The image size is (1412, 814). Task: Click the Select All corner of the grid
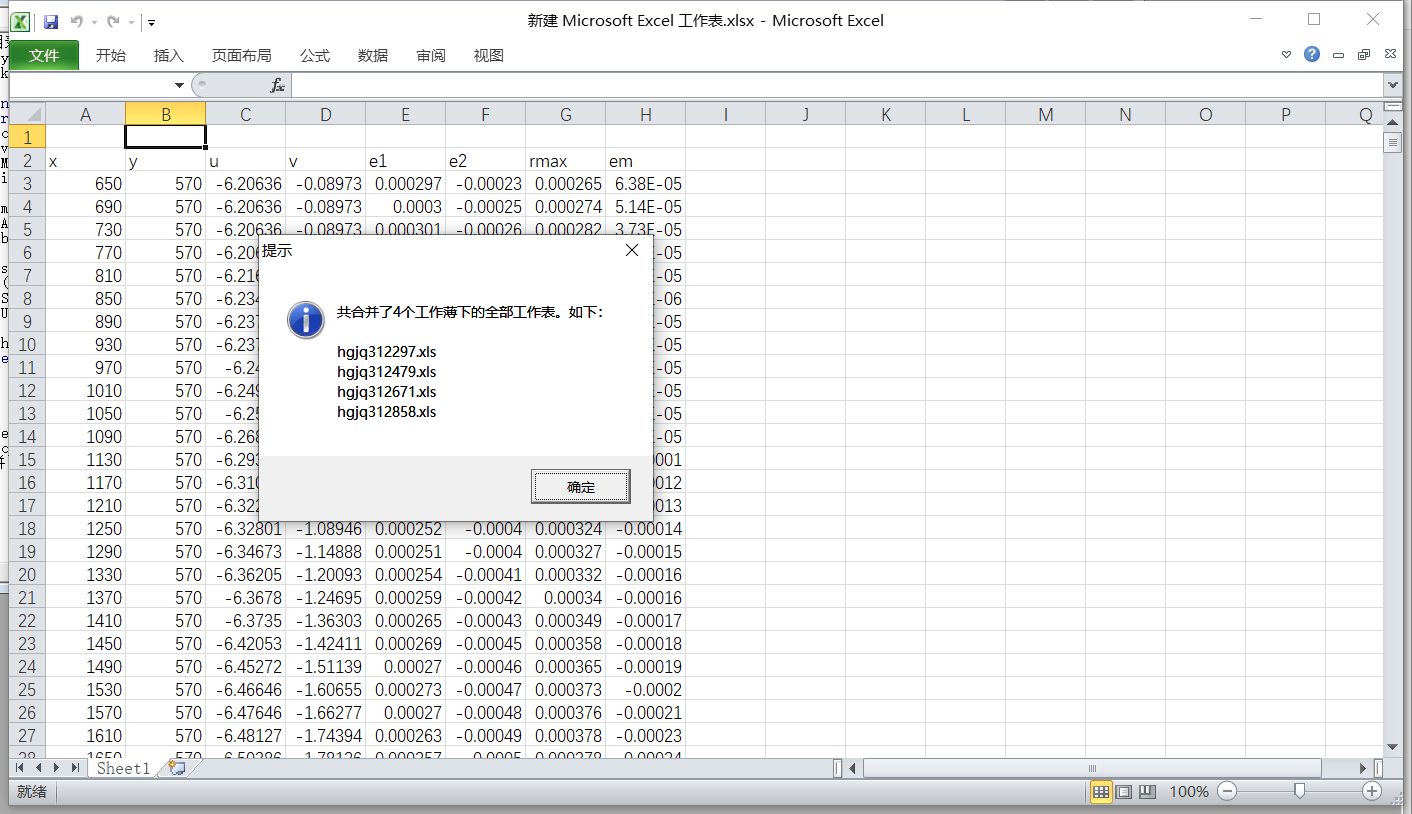point(27,114)
